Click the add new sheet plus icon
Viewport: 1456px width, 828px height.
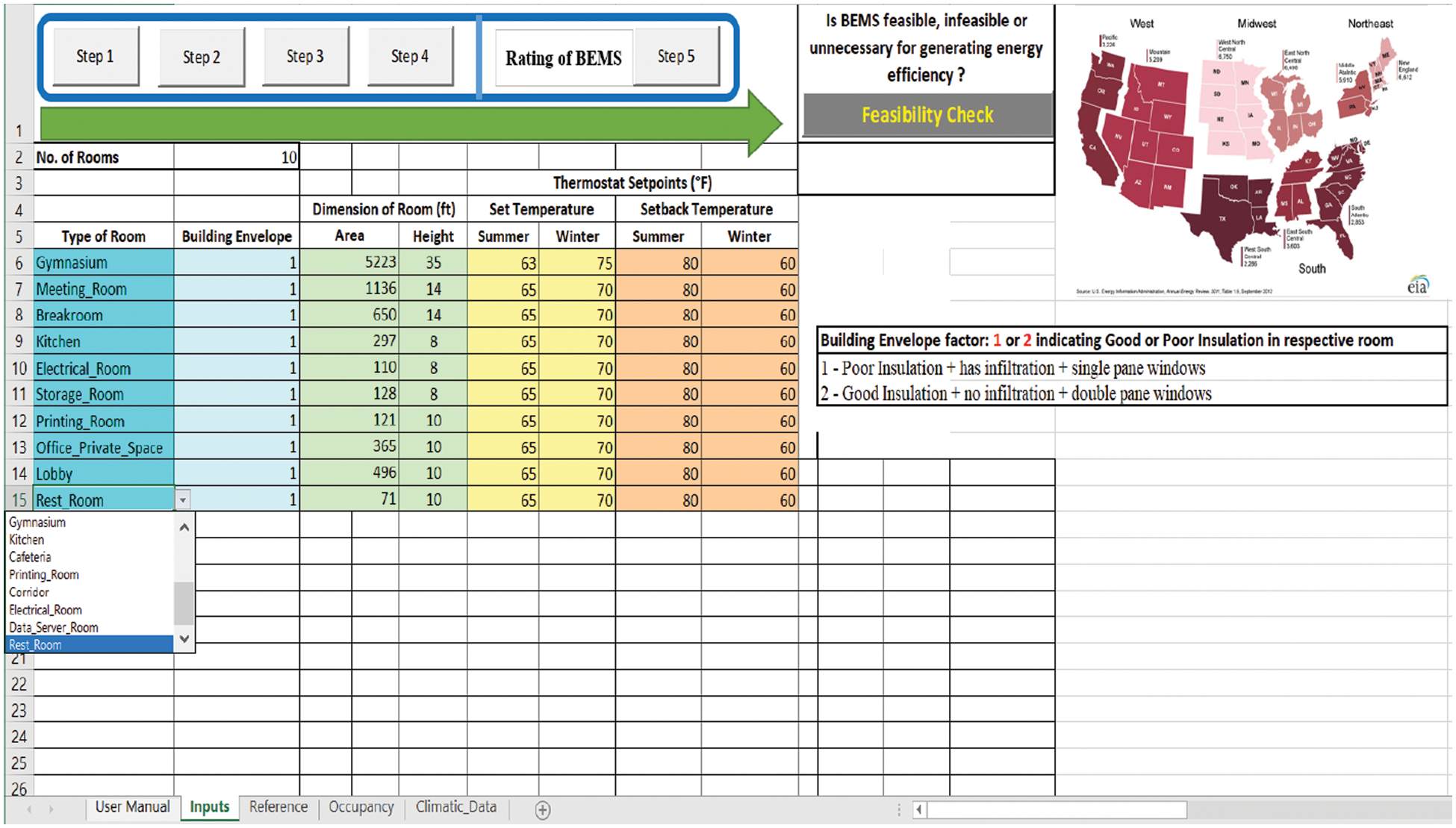coord(543,810)
